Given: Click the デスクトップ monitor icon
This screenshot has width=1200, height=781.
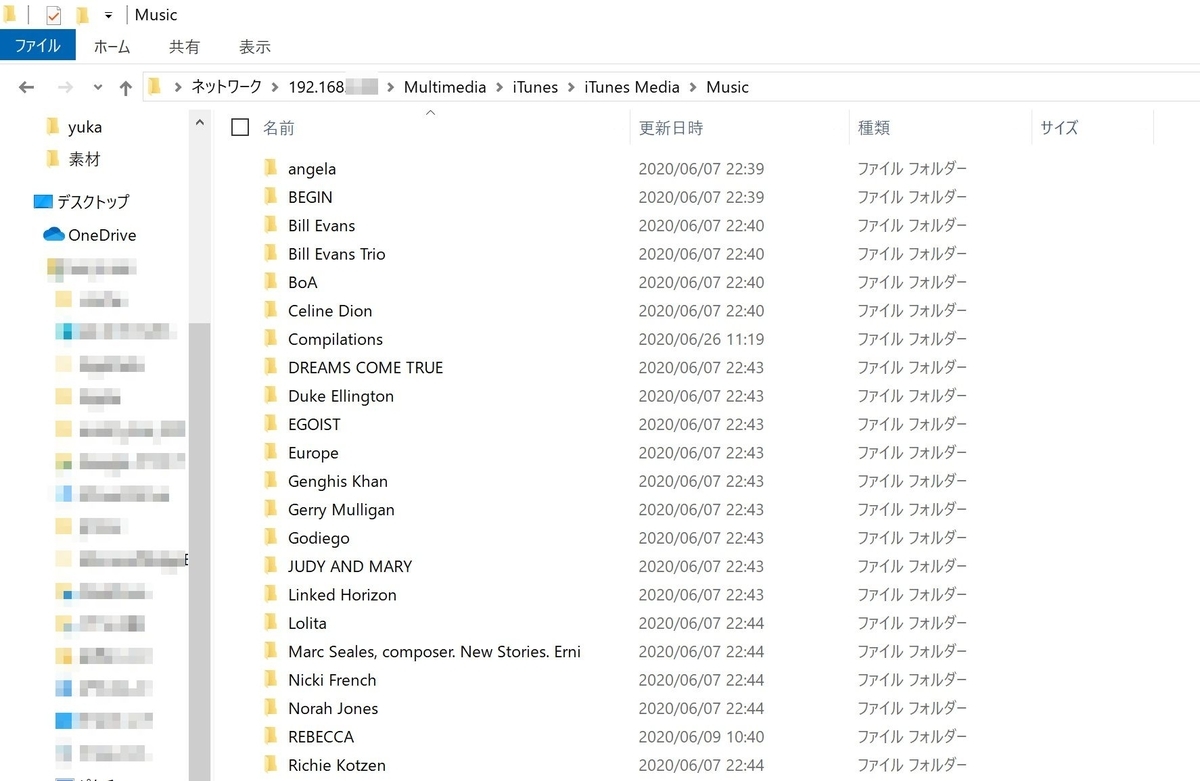Looking at the screenshot, I should (x=42, y=201).
